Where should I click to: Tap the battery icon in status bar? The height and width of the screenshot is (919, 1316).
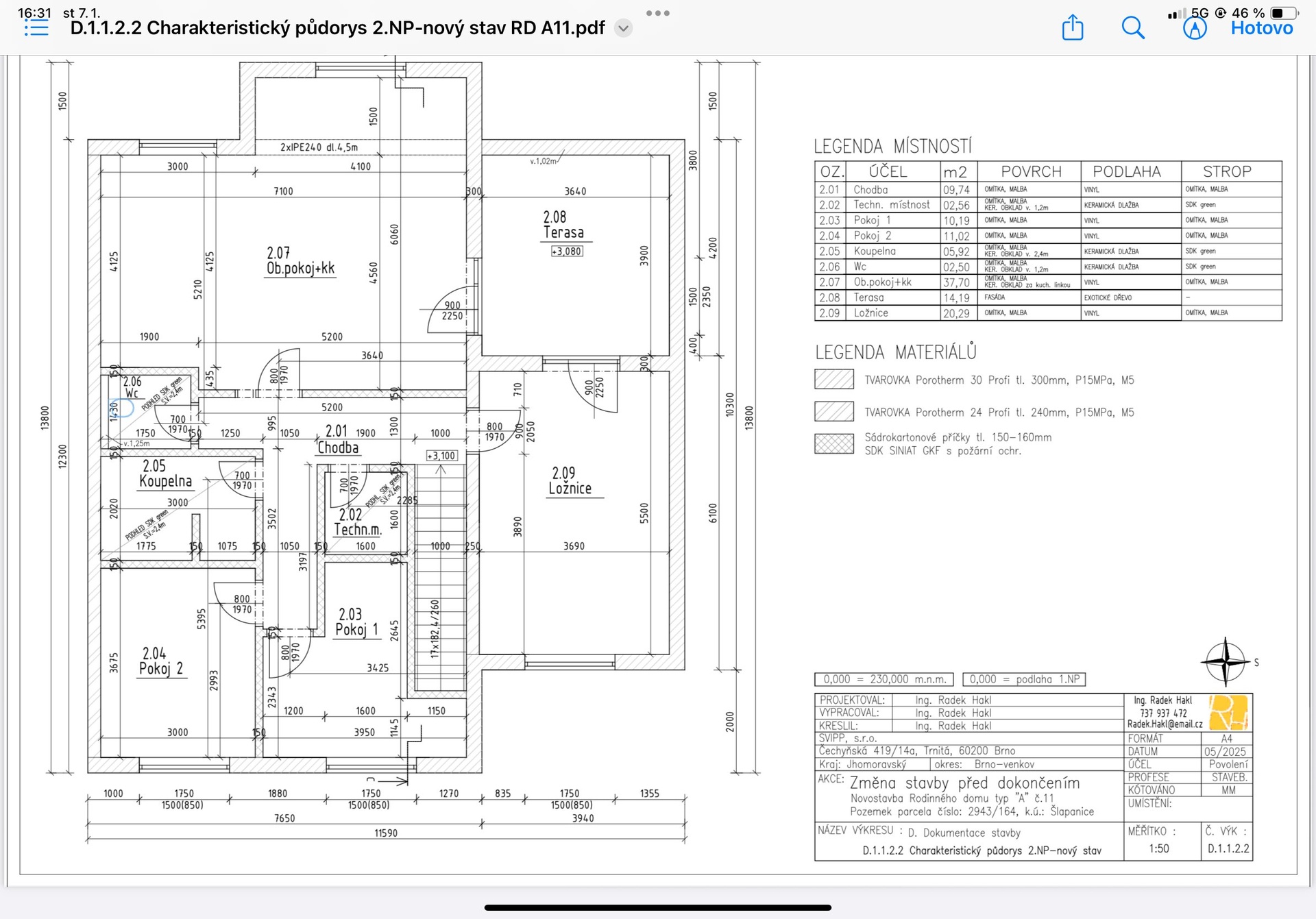1284,13
